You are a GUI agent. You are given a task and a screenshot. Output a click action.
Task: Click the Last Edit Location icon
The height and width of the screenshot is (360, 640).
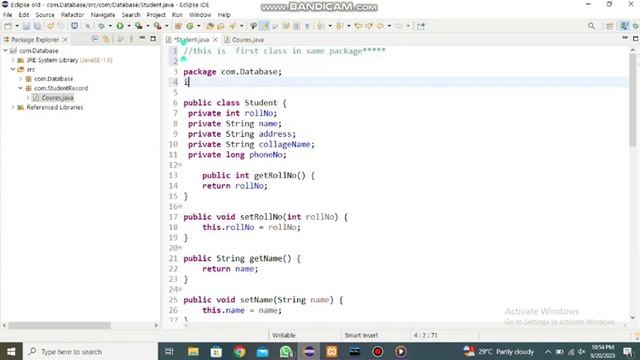click(358, 26)
